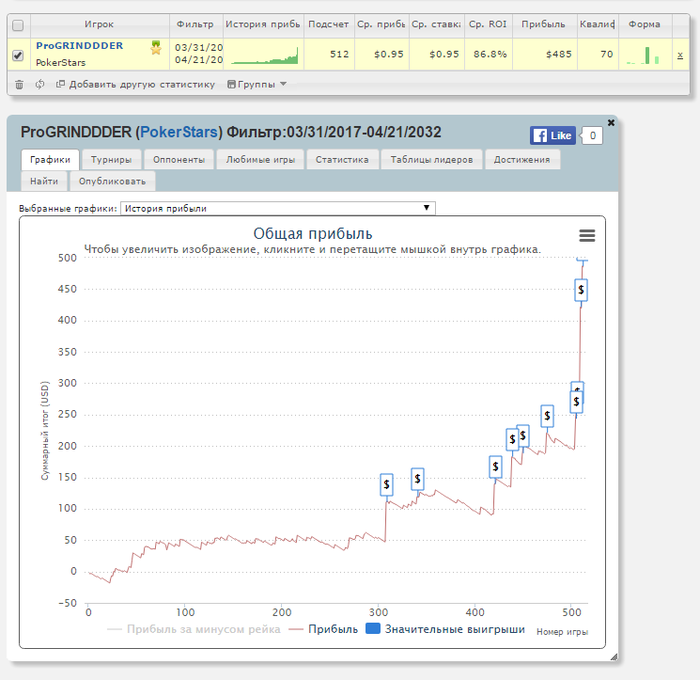Click the panel resize handle at bottom-right corner
Screen dimensions: 700x680
coord(613,656)
